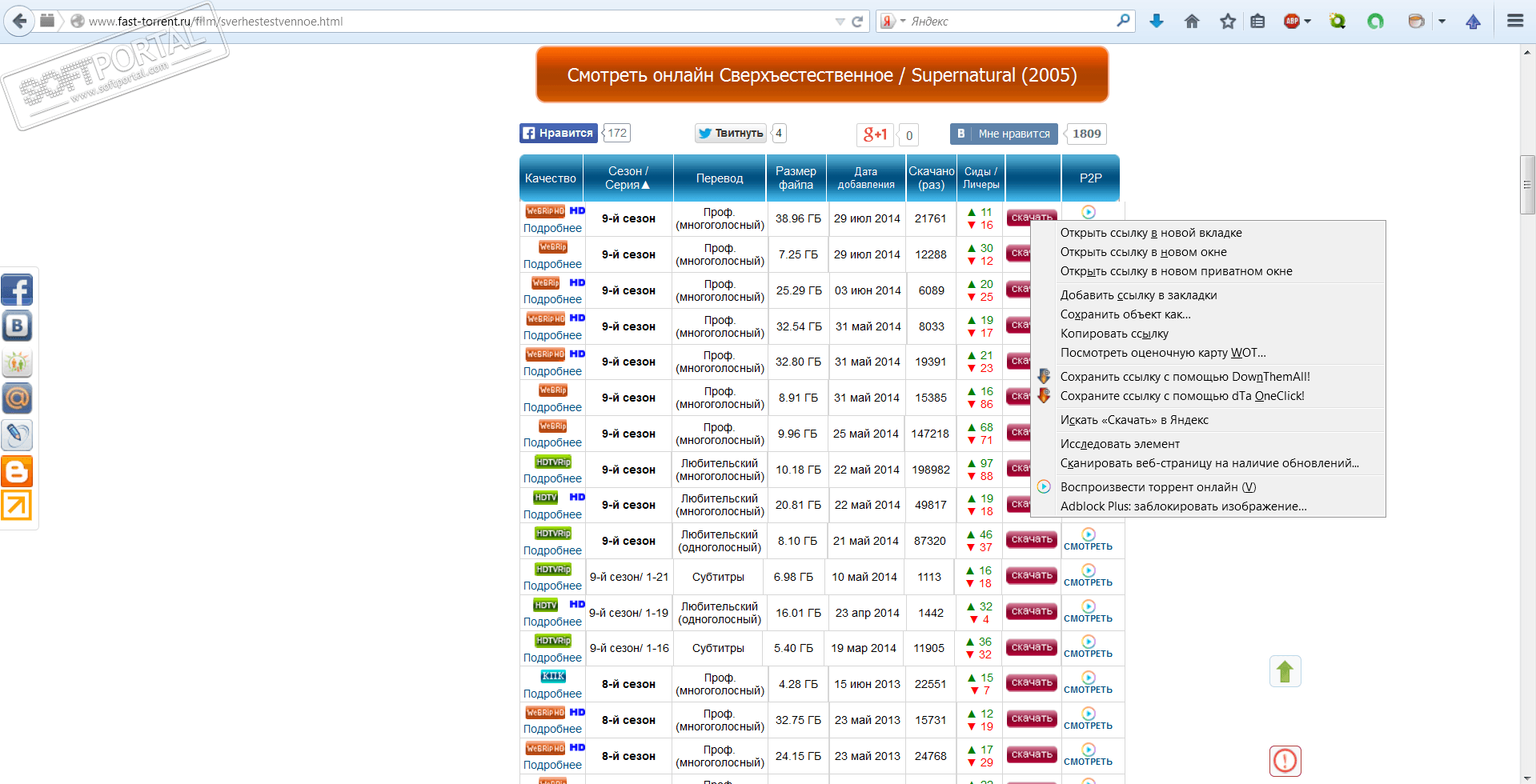Click the orange 'Смотреть онлайн Сверхъестественное' banner
1536x784 pixels.
coord(822,74)
